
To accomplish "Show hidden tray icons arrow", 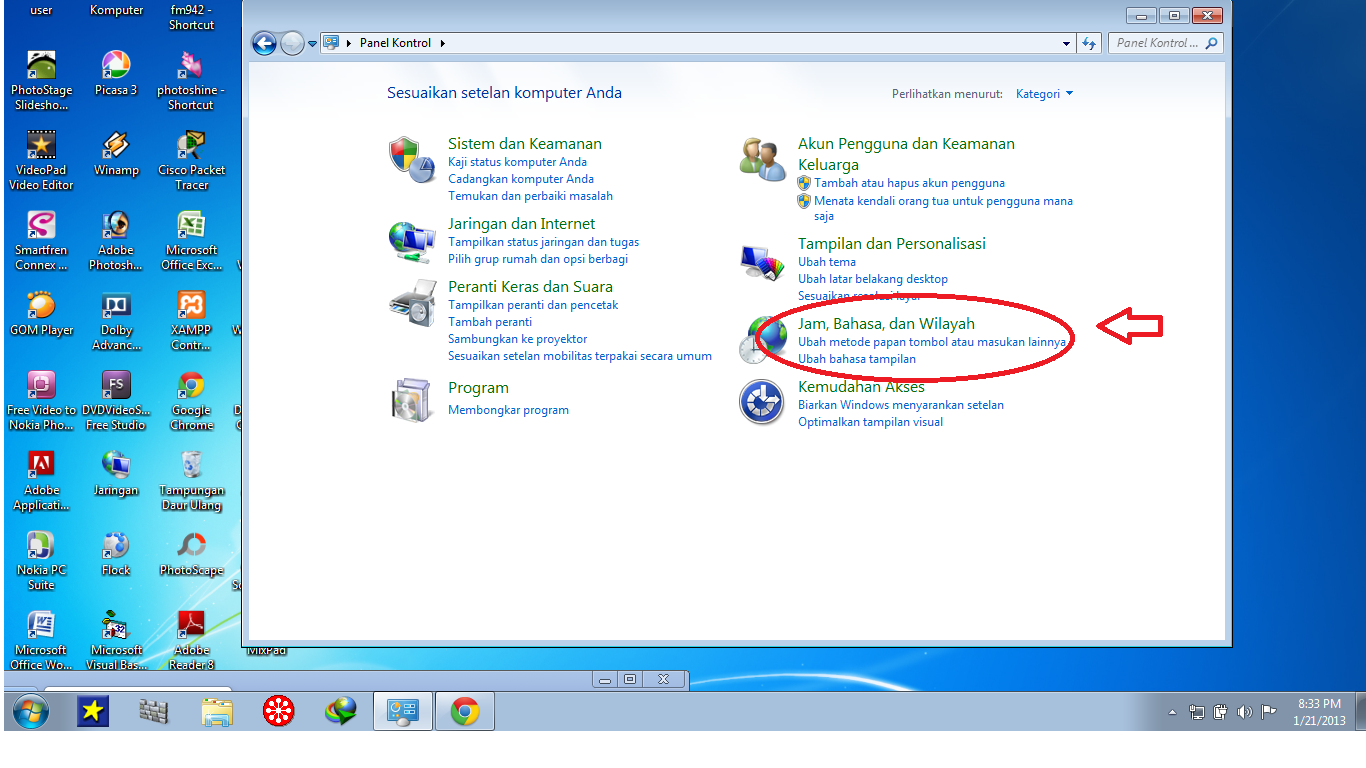I will (x=1172, y=712).
